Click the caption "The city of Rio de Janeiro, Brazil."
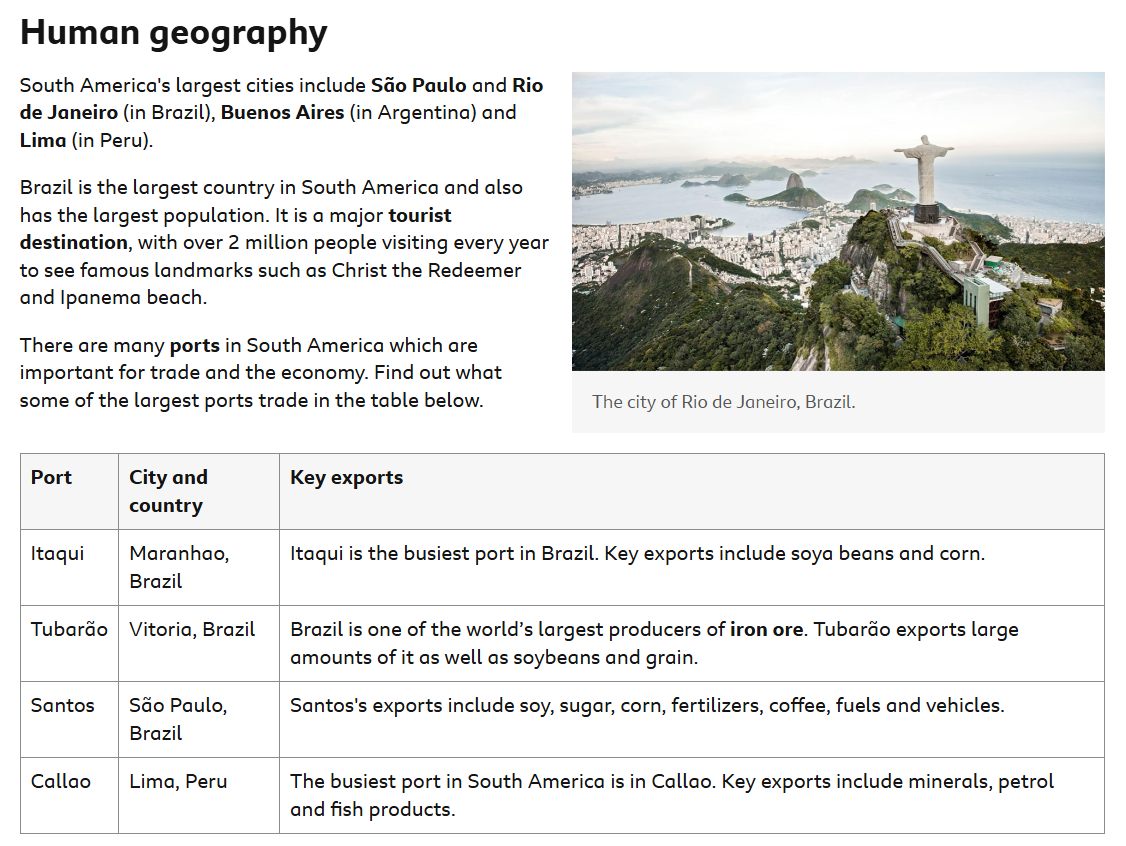The width and height of the screenshot is (1126, 846). (723, 401)
